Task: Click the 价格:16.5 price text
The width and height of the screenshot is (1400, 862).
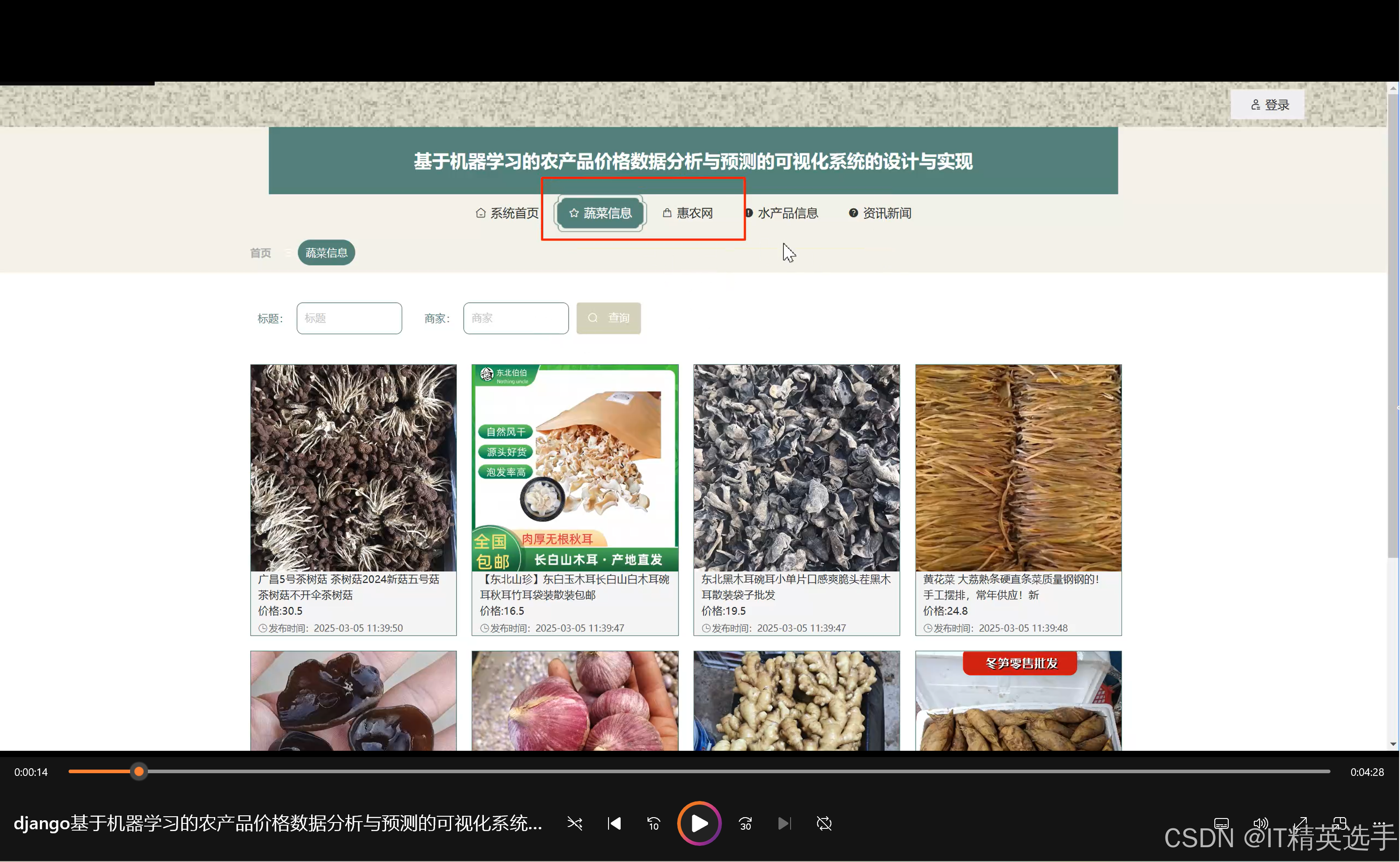Action: pyautogui.click(x=502, y=610)
